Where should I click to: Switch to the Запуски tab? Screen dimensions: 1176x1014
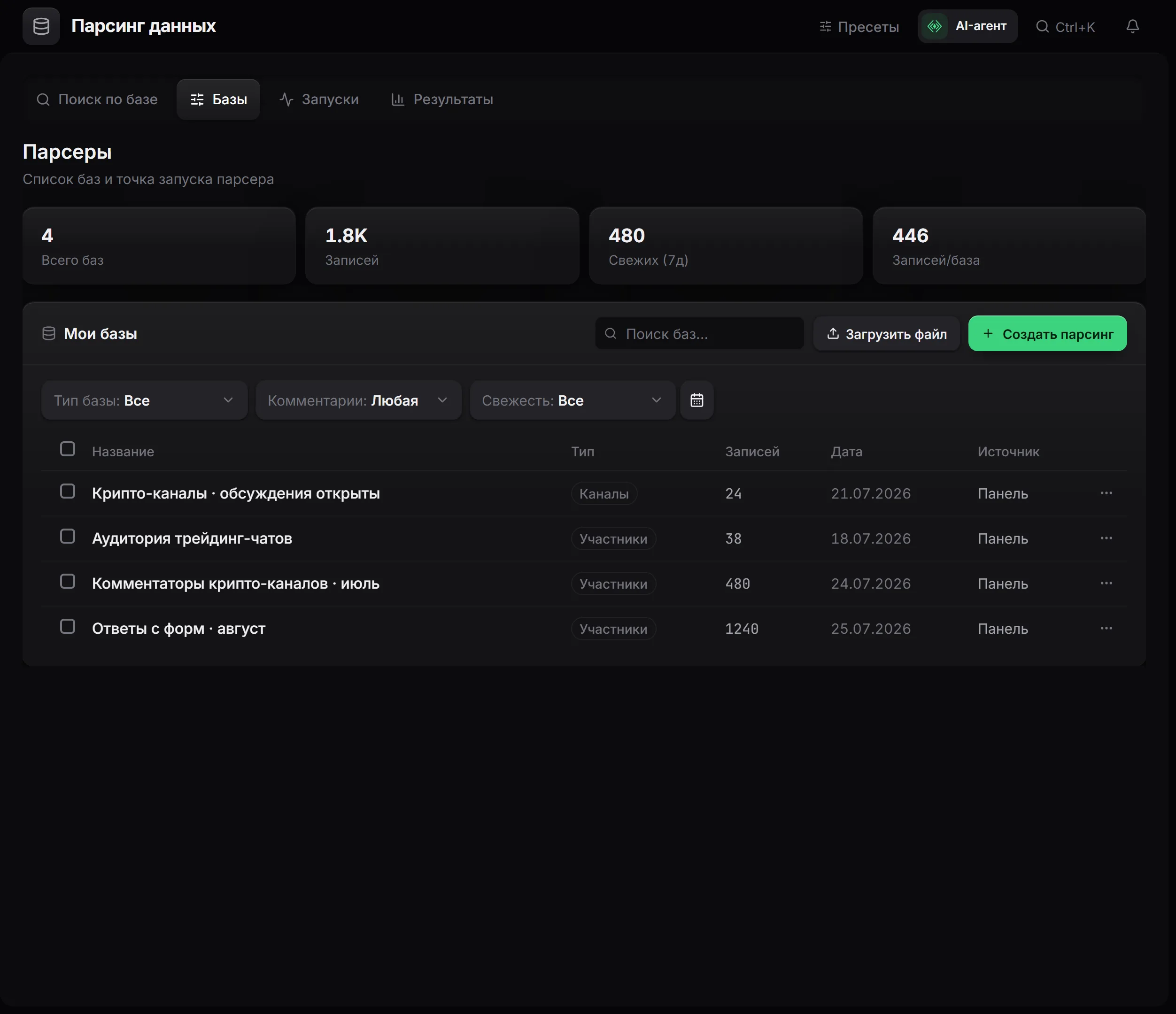pos(319,100)
